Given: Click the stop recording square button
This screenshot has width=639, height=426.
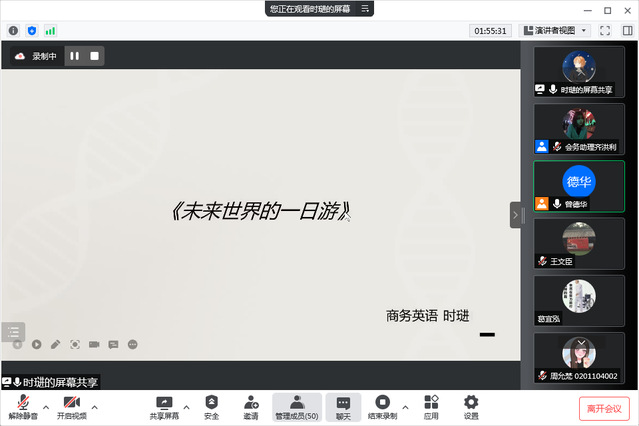Looking at the screenshot, I should (95, 56).
